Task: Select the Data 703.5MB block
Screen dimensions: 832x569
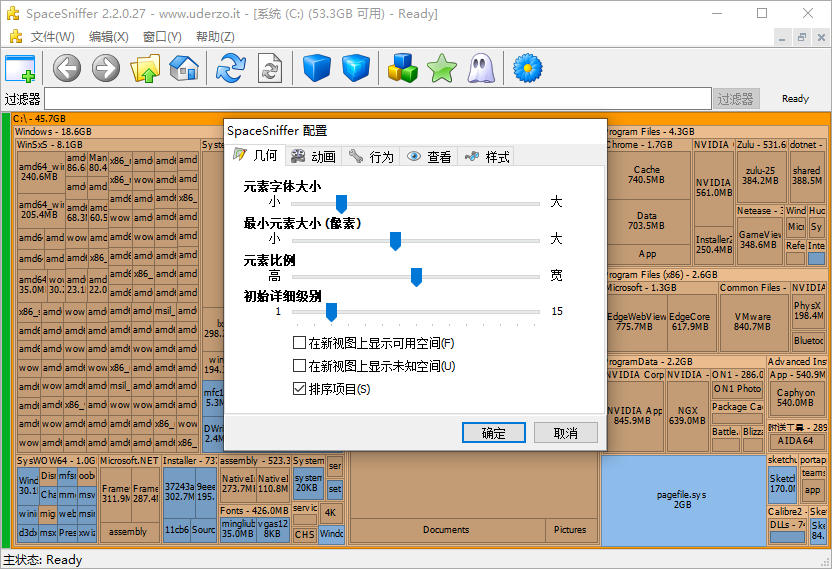Action: (647, 221)
